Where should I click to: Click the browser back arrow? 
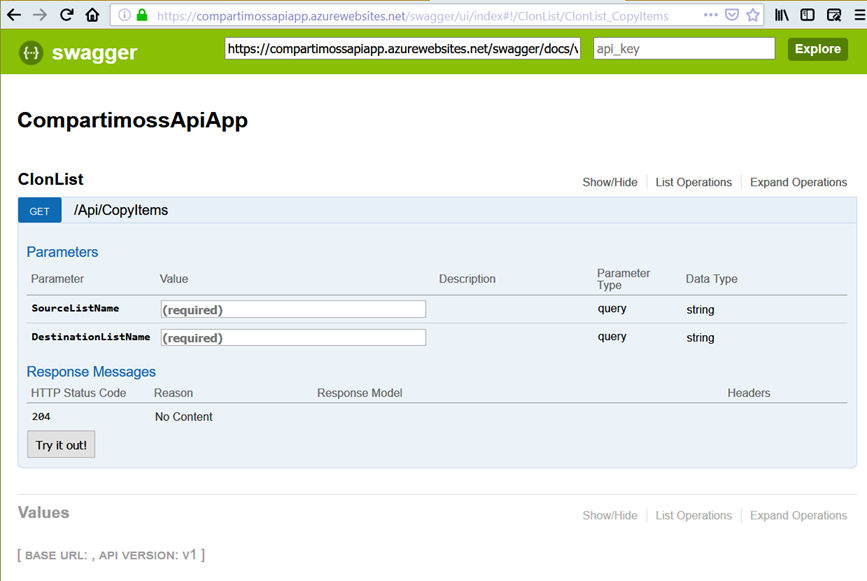(x=14, y=15)
